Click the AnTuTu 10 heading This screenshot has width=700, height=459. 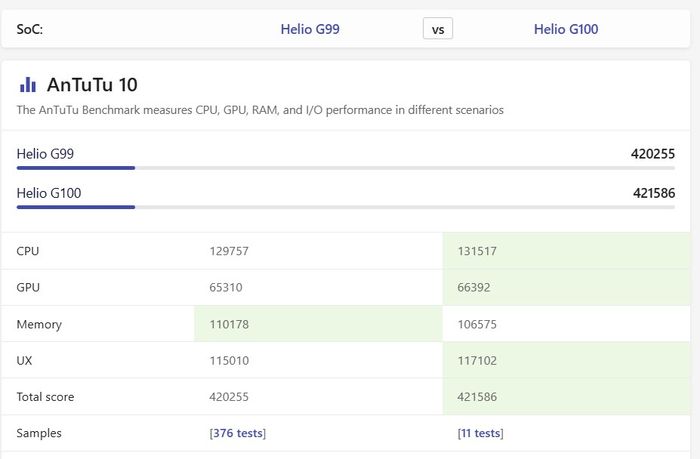pyautogui.click(x=92, y=84)
